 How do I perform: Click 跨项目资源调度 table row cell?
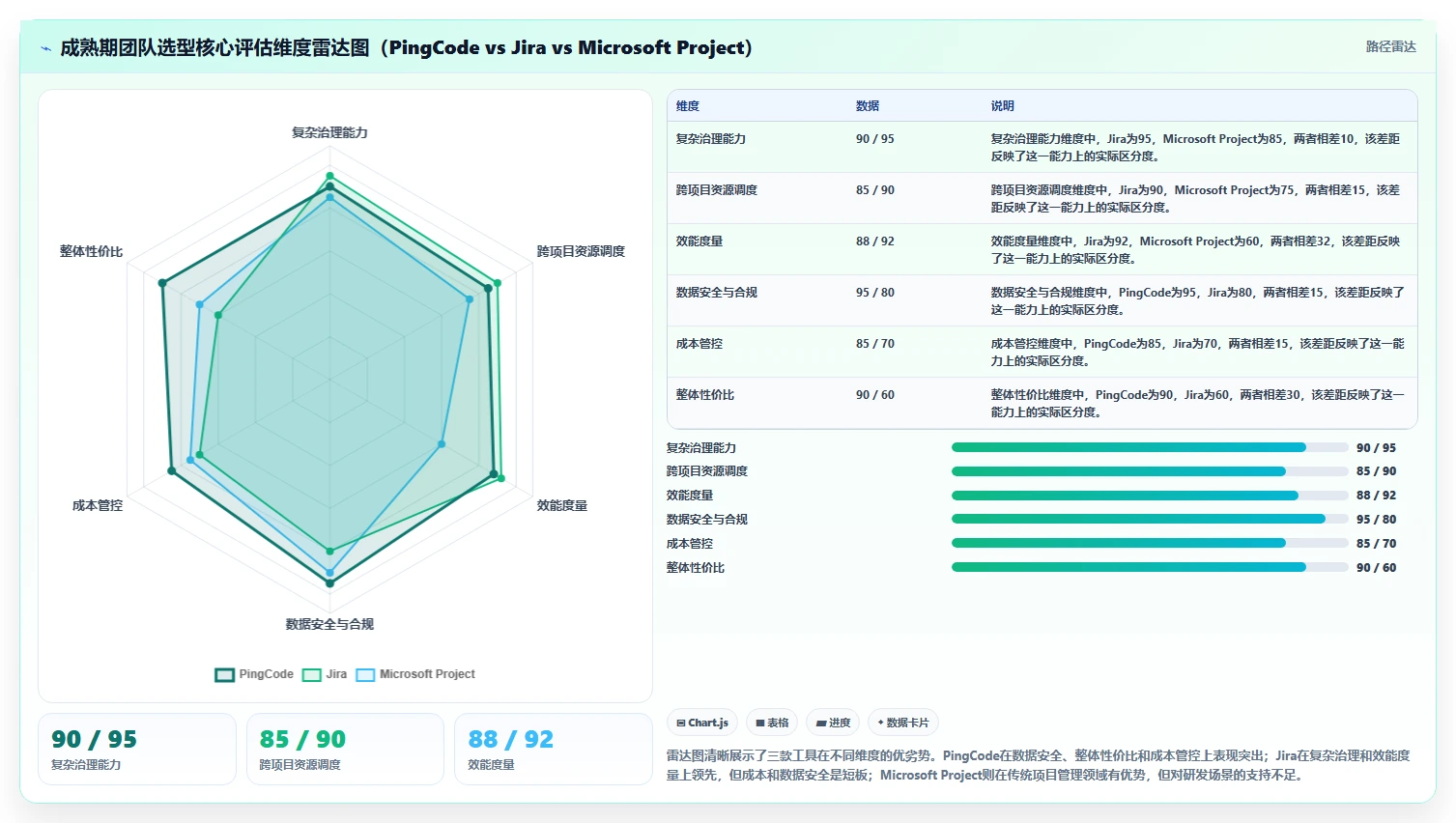[716, 190]
